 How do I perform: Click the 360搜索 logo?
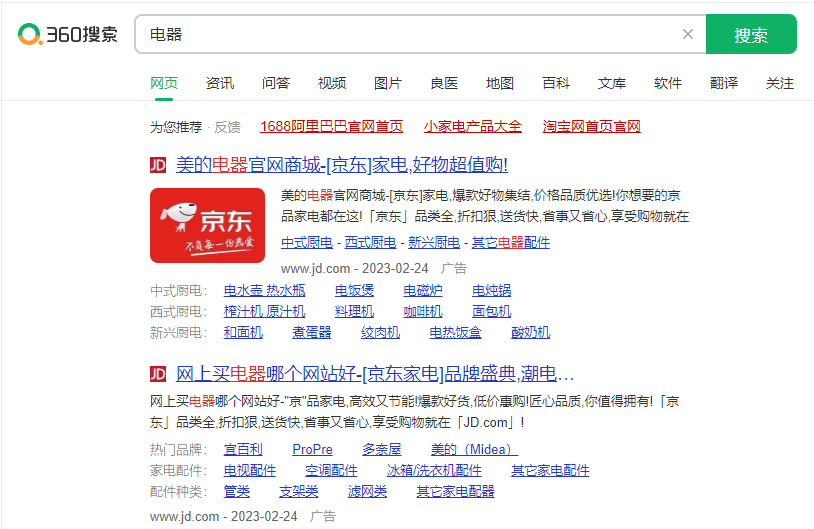(68, 34)
